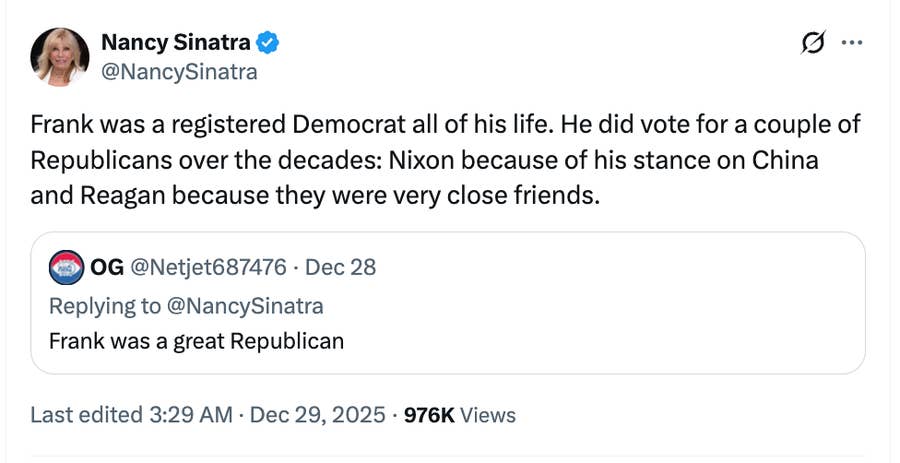Open the three-dot More options menu
This screenshot has width=900, height=463.
pyautogui.click(x=852, y=43)
